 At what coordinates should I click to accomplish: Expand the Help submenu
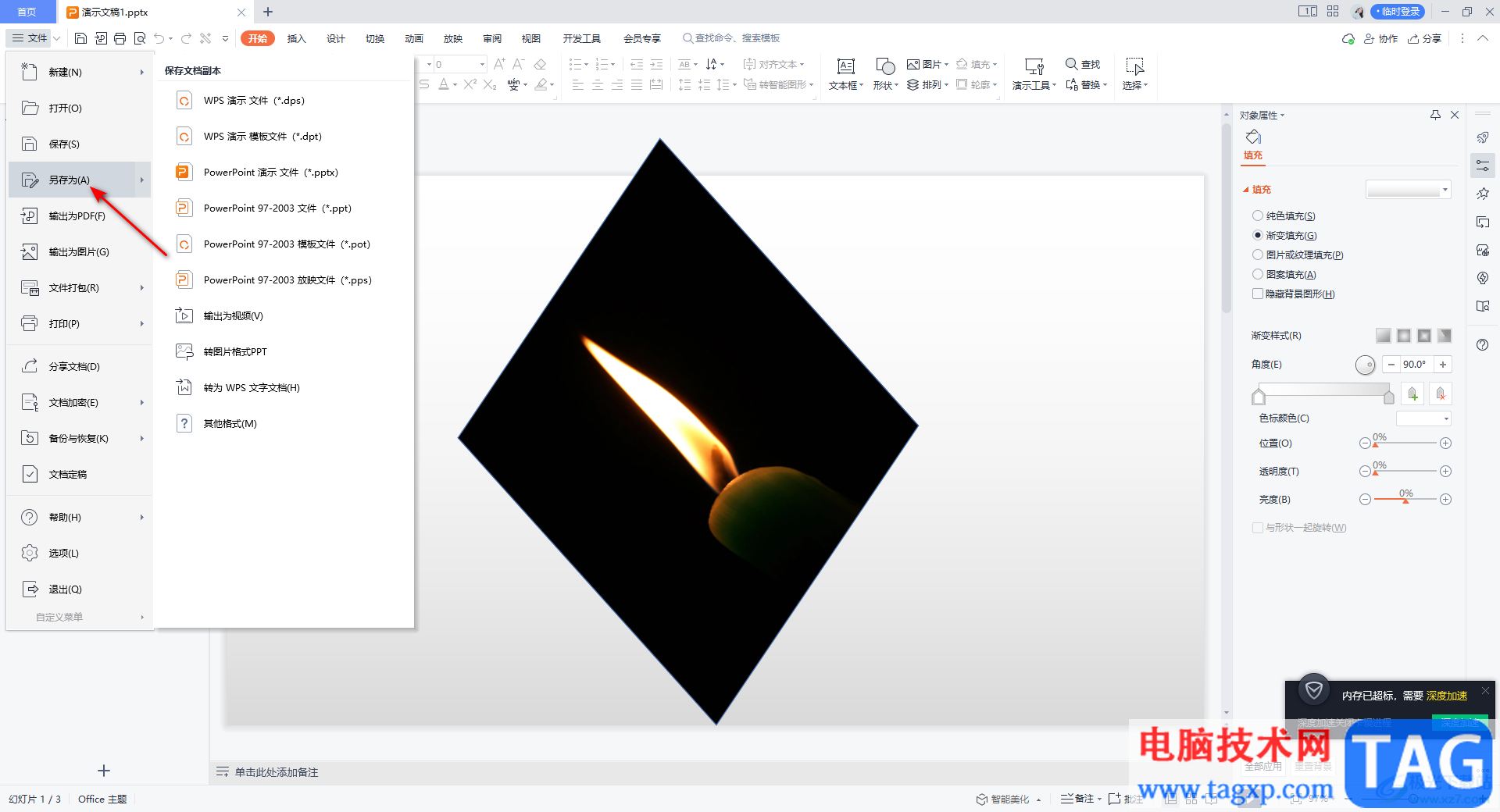pos(142,517)
